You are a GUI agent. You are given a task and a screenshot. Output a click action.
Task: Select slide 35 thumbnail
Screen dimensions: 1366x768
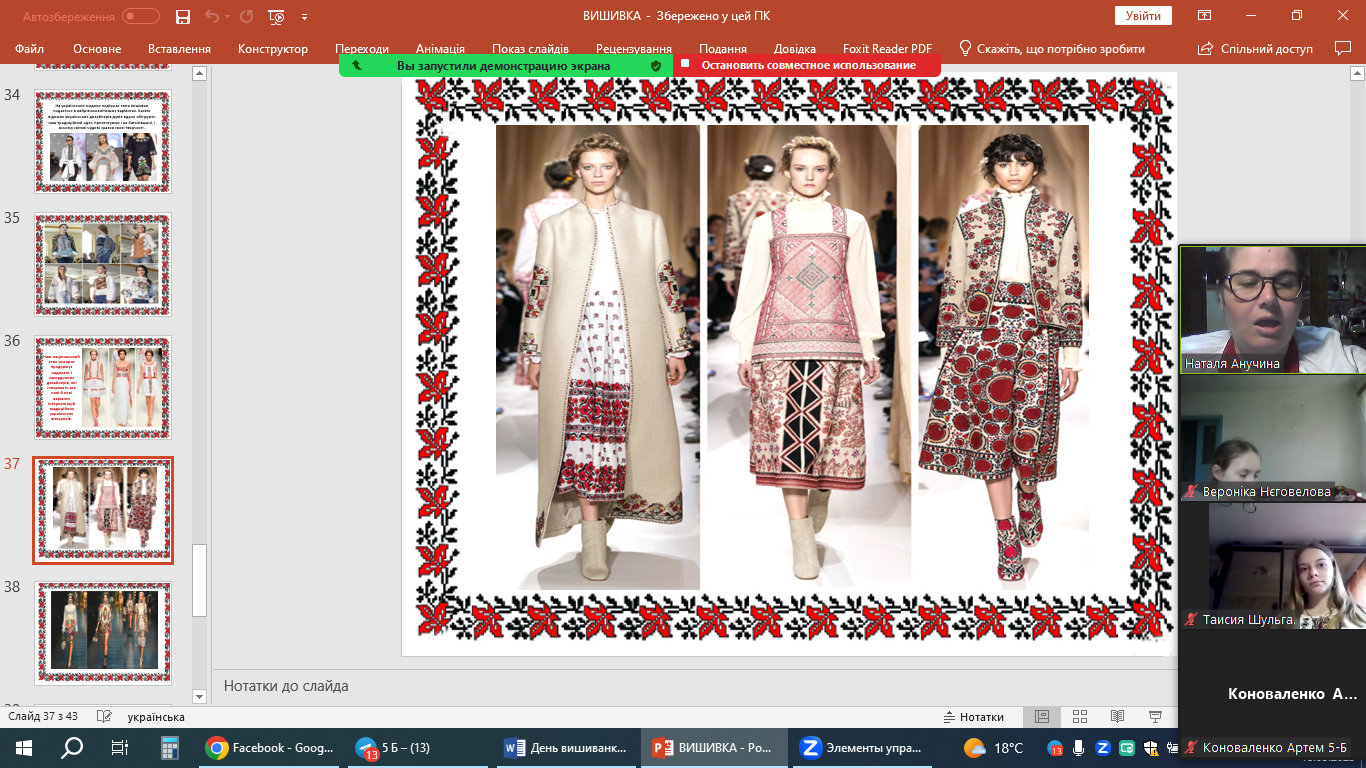click(x=103, y=264)
